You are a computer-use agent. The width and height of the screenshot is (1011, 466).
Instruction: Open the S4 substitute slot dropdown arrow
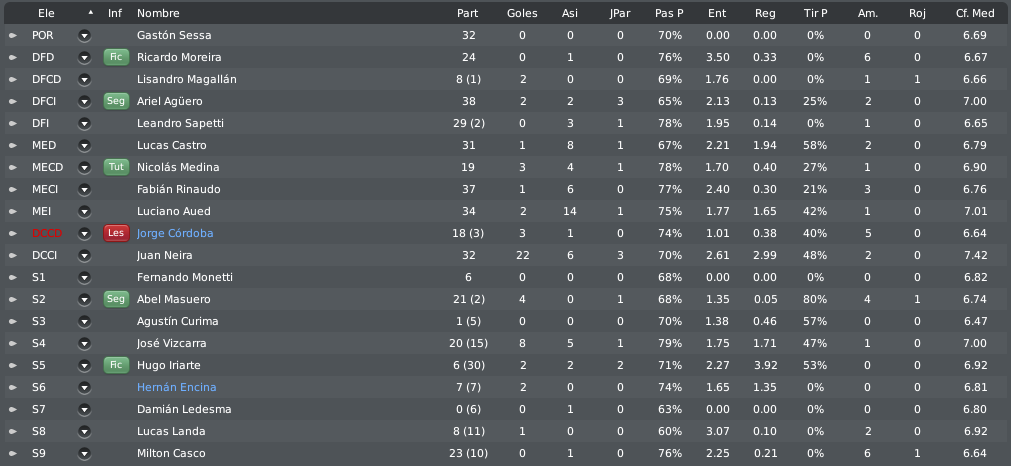84,343
